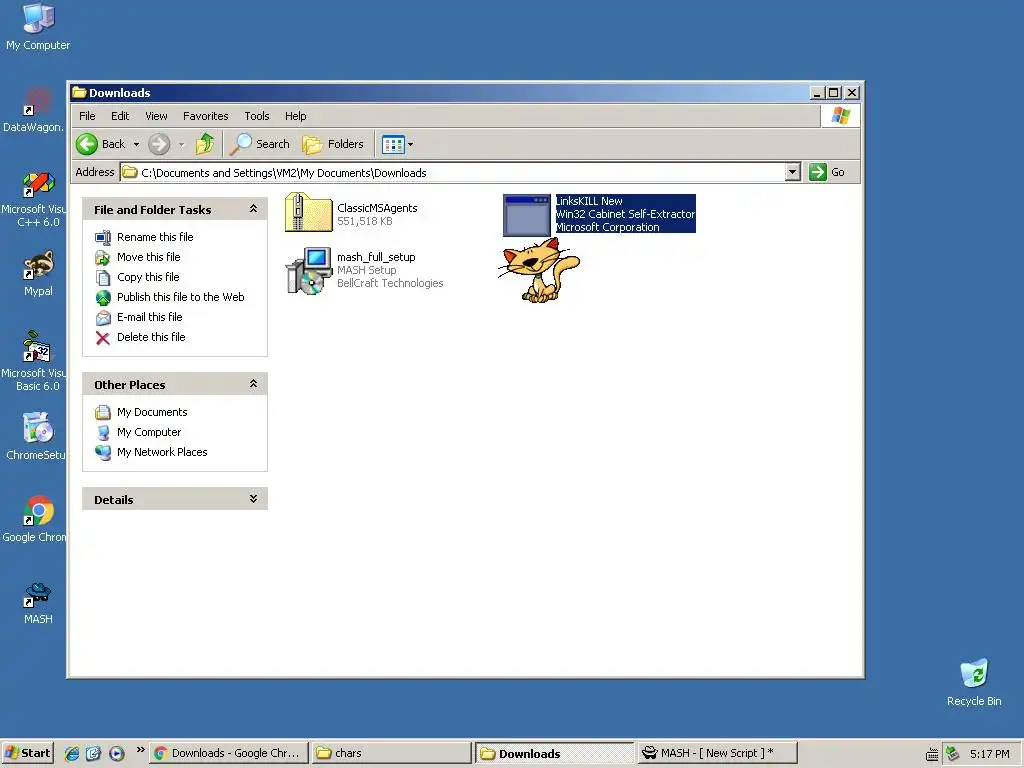Click the grayed Forward arrow button
The image size is (1024, 768).
click(x=159, y=144)
